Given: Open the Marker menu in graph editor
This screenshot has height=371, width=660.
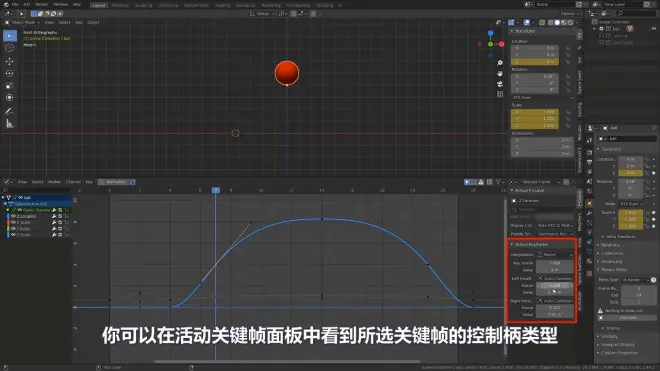Looking at the screenshot, I should 54,182.
